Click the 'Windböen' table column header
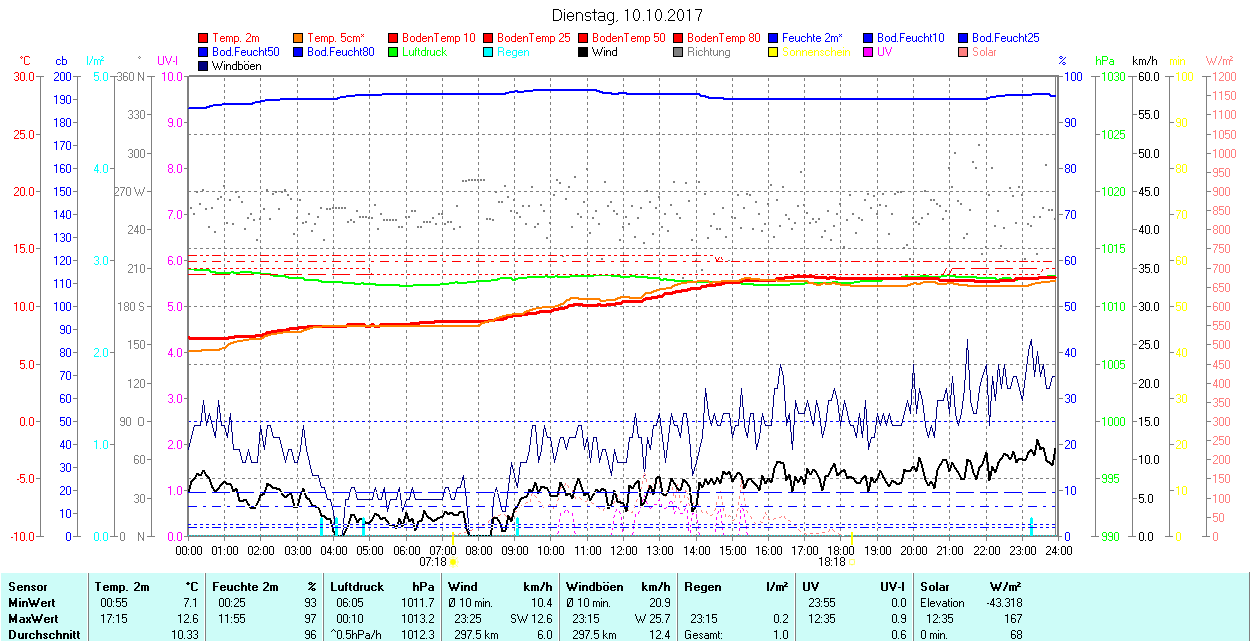Viewport: 1250px width, 641px height. coord(593,587)
